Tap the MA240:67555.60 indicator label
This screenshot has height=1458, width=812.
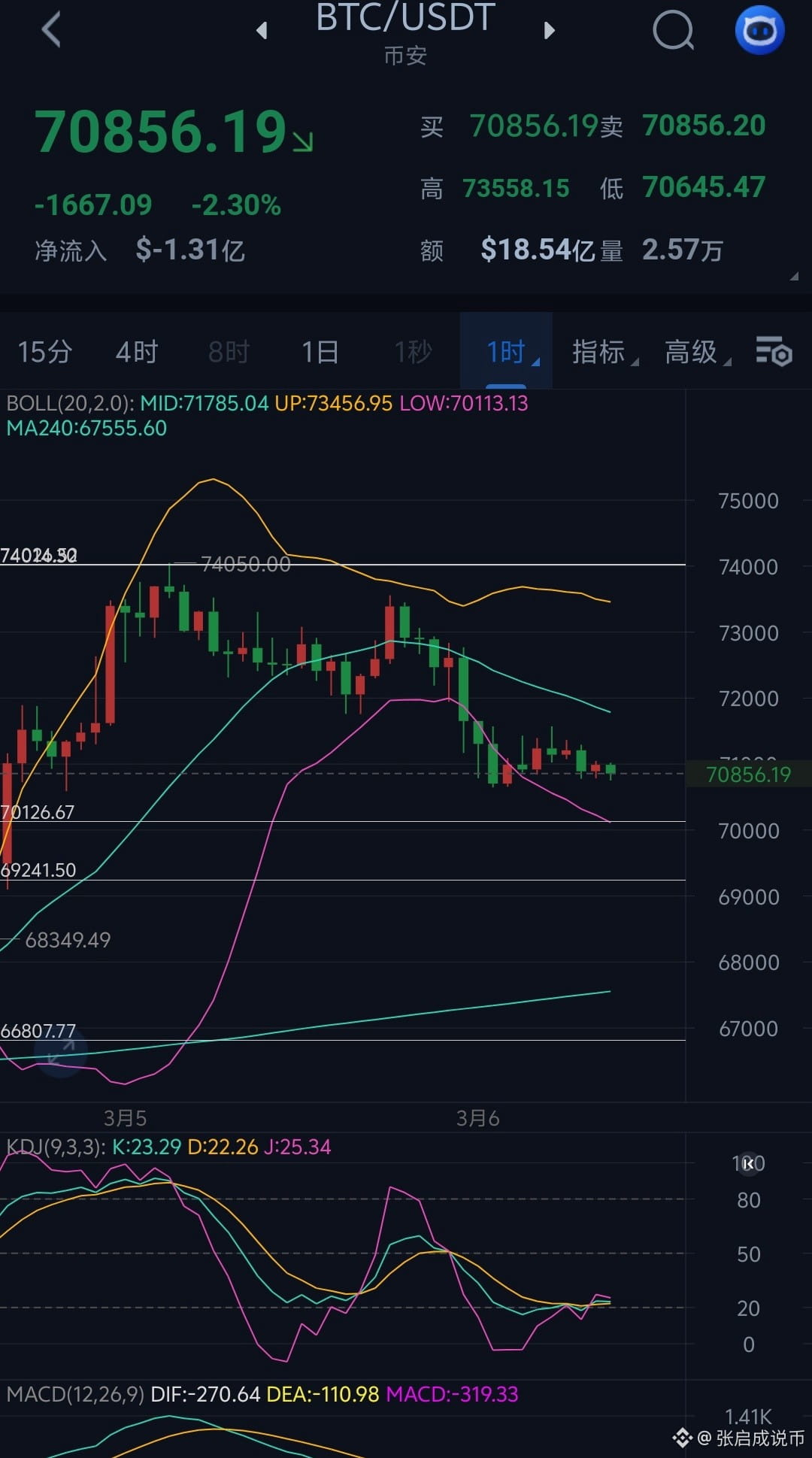tap(86, 429)
